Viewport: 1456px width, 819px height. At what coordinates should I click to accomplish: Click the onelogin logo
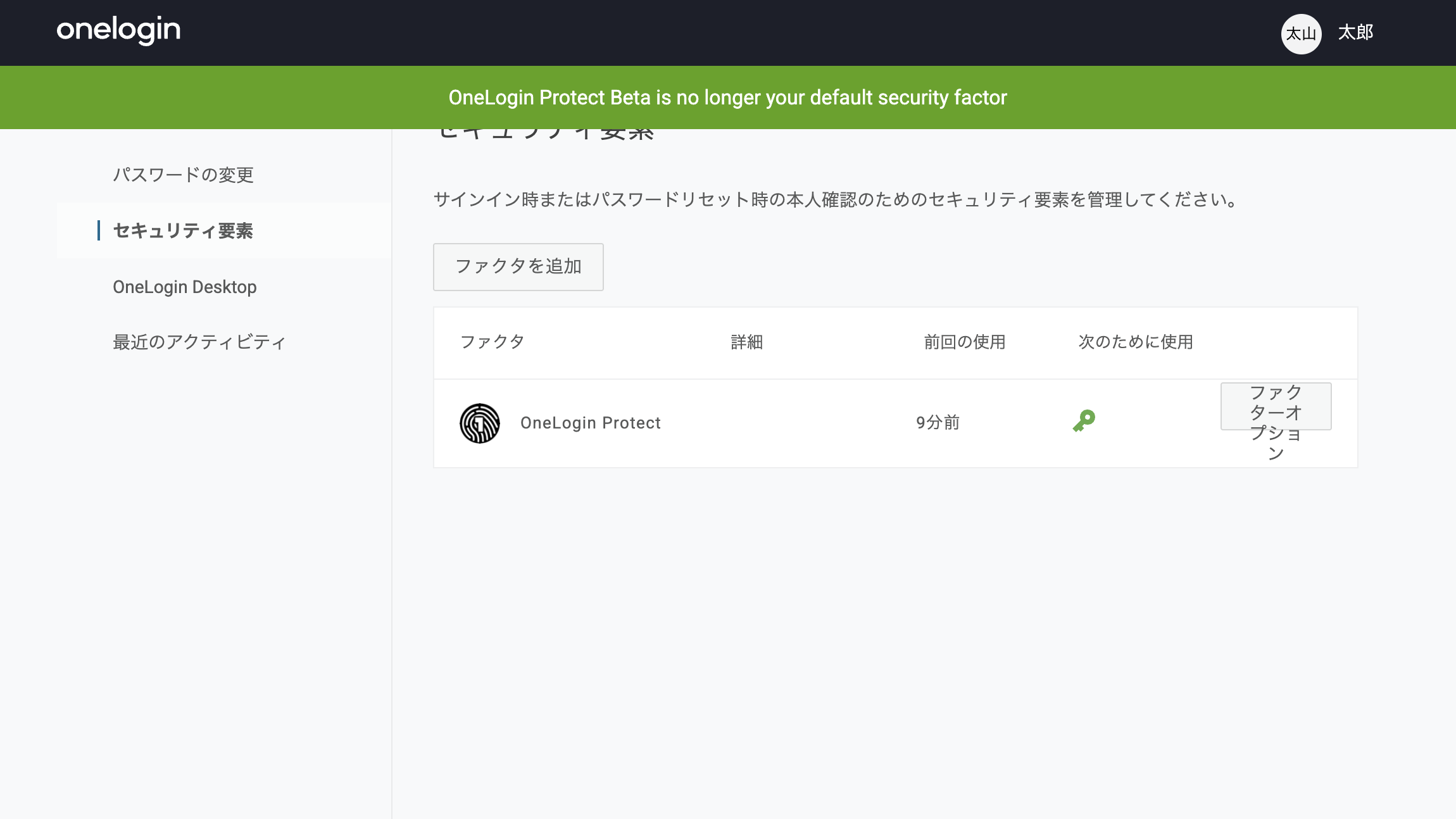(118, 30)
